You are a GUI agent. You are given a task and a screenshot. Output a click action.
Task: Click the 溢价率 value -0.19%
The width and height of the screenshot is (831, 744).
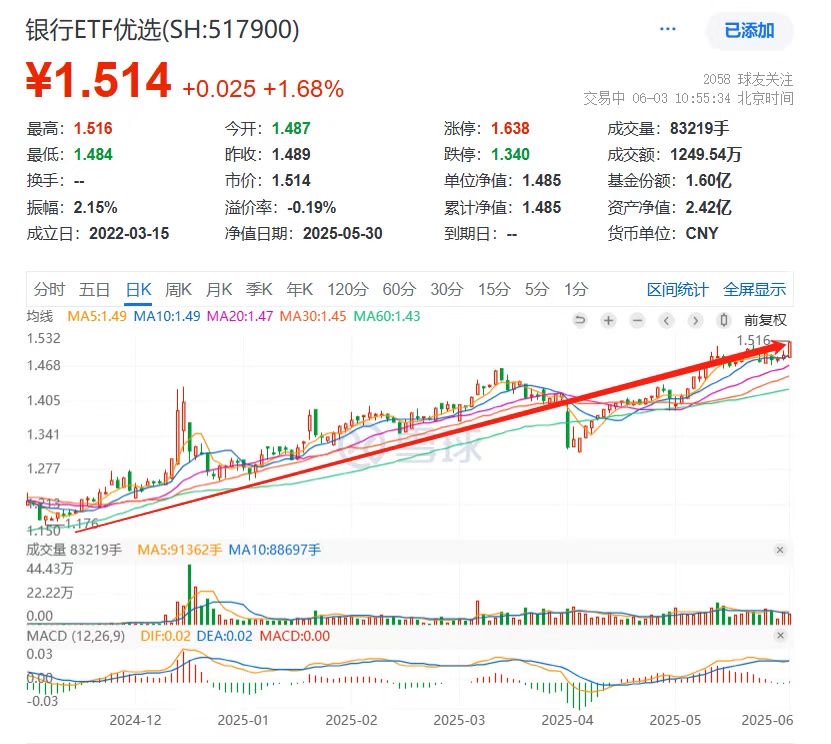(x=311, y=207)
